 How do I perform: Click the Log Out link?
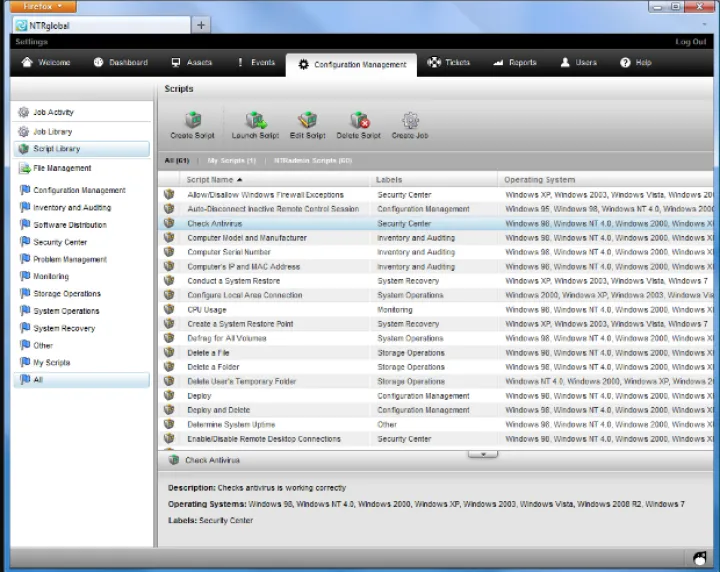tap(690, 42)
